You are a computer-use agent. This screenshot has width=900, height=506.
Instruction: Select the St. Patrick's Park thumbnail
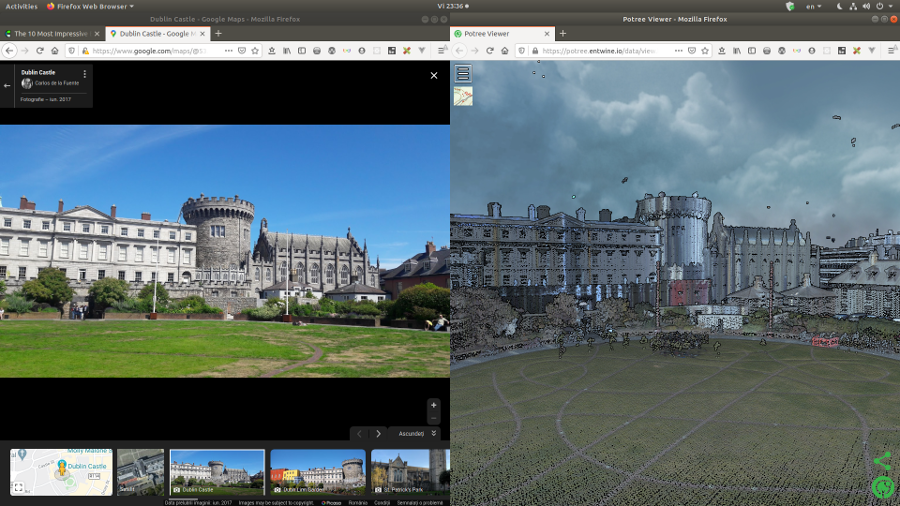[x=410, y=472]
